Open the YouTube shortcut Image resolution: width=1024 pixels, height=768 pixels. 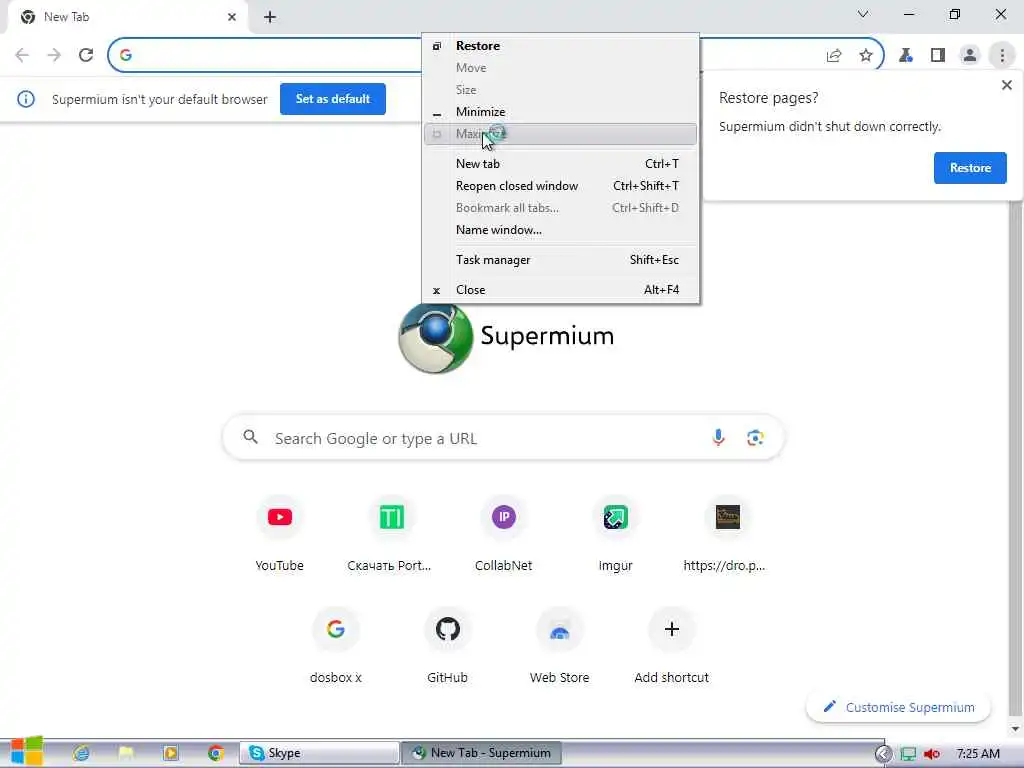pos(280,536)
